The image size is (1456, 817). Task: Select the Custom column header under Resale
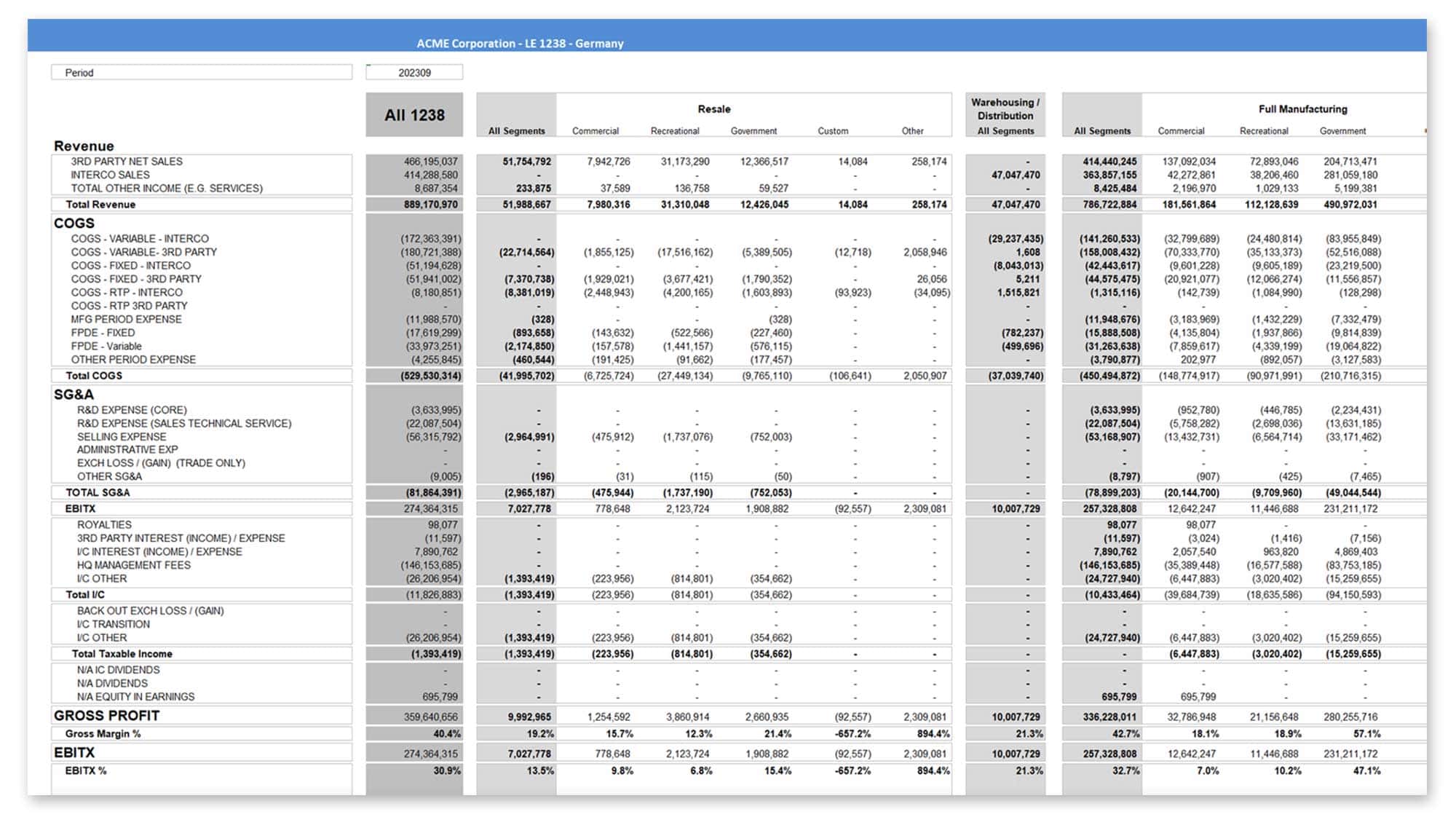833,131
